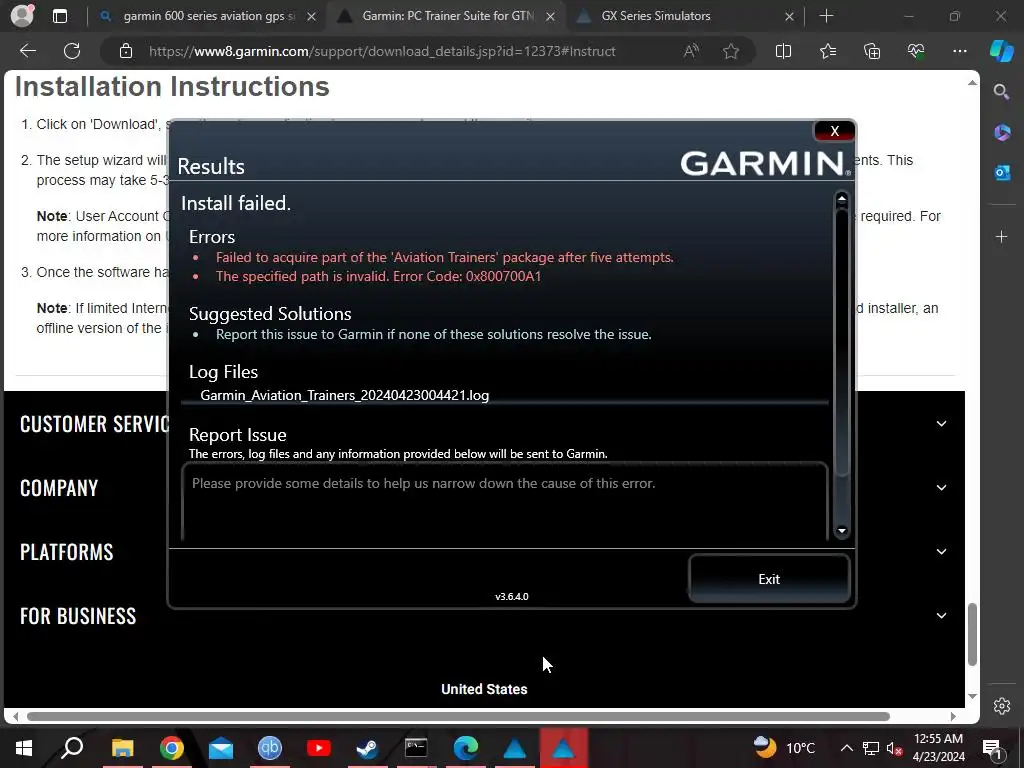Open Command Prompt from taskbar
1024x768 pixels.
(x=416, y=748)
